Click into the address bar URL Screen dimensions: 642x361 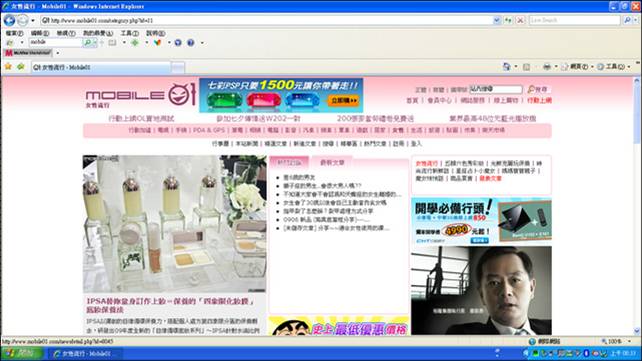click(266, 20)
